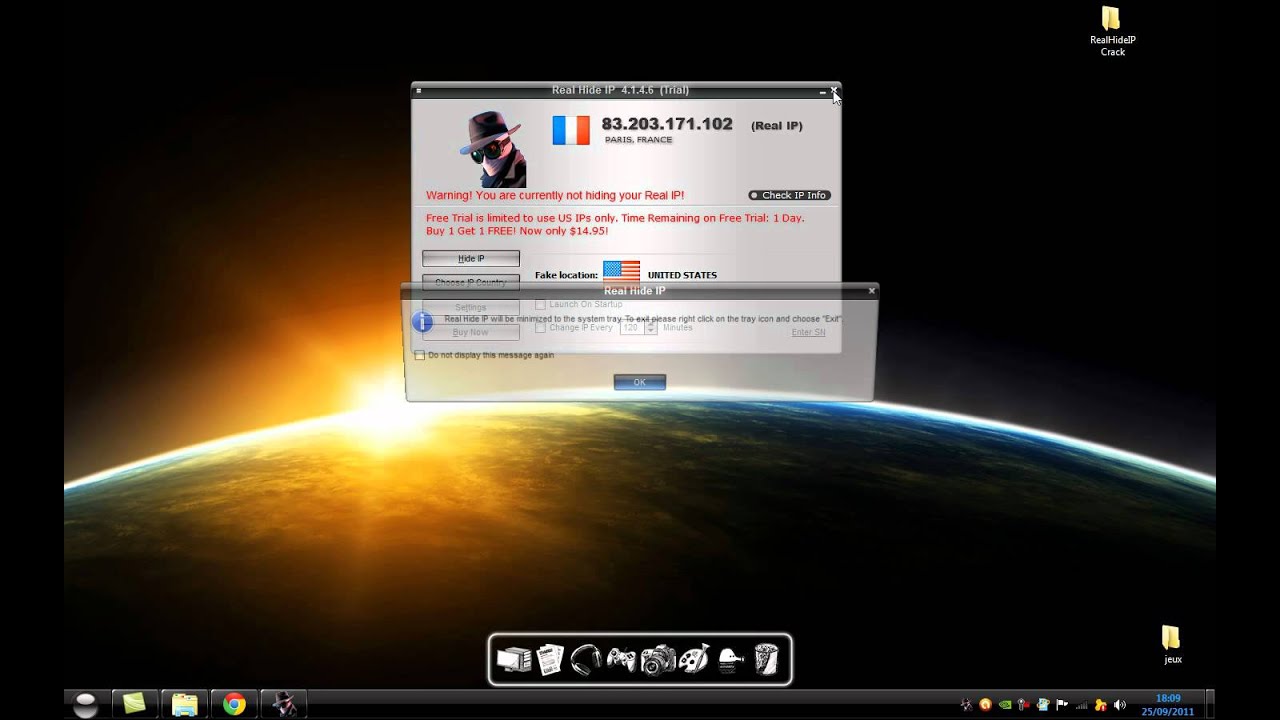Click the 83.203.171.102 IP address text
The width and height of the screenshot is (1280, 720).
click(667, 124)
